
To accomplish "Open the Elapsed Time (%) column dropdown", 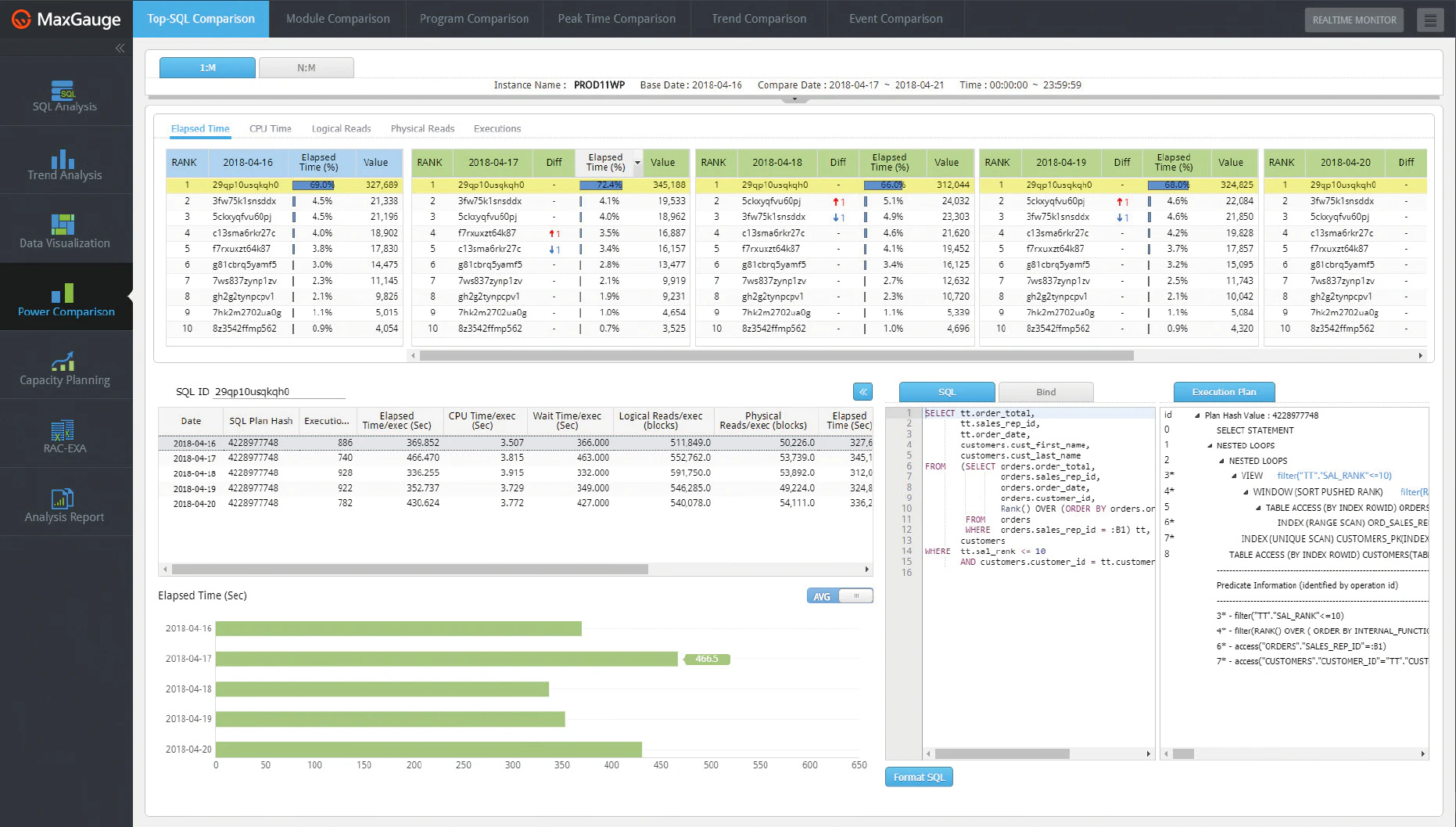I will click(637, 162).
